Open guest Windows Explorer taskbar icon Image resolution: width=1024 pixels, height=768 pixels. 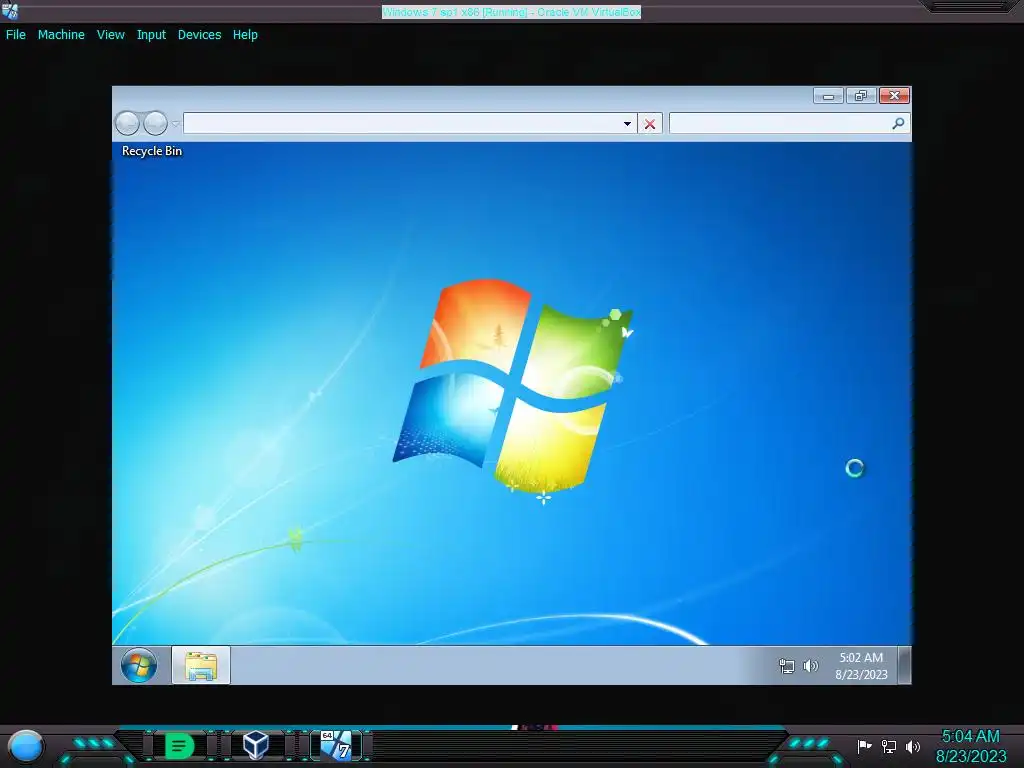200,665
